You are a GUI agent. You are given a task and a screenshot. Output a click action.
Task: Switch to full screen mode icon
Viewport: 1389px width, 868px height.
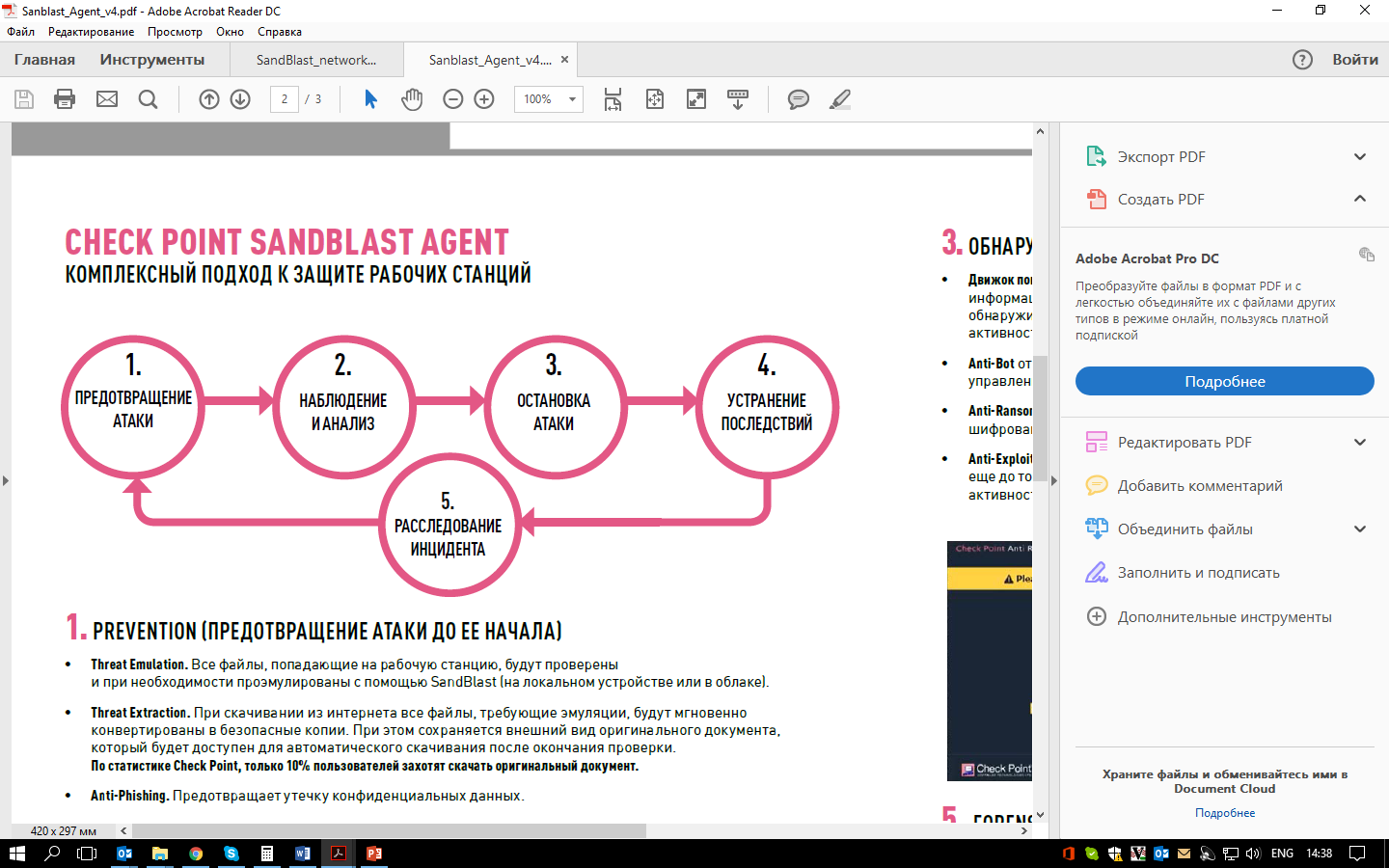point(696,99)
